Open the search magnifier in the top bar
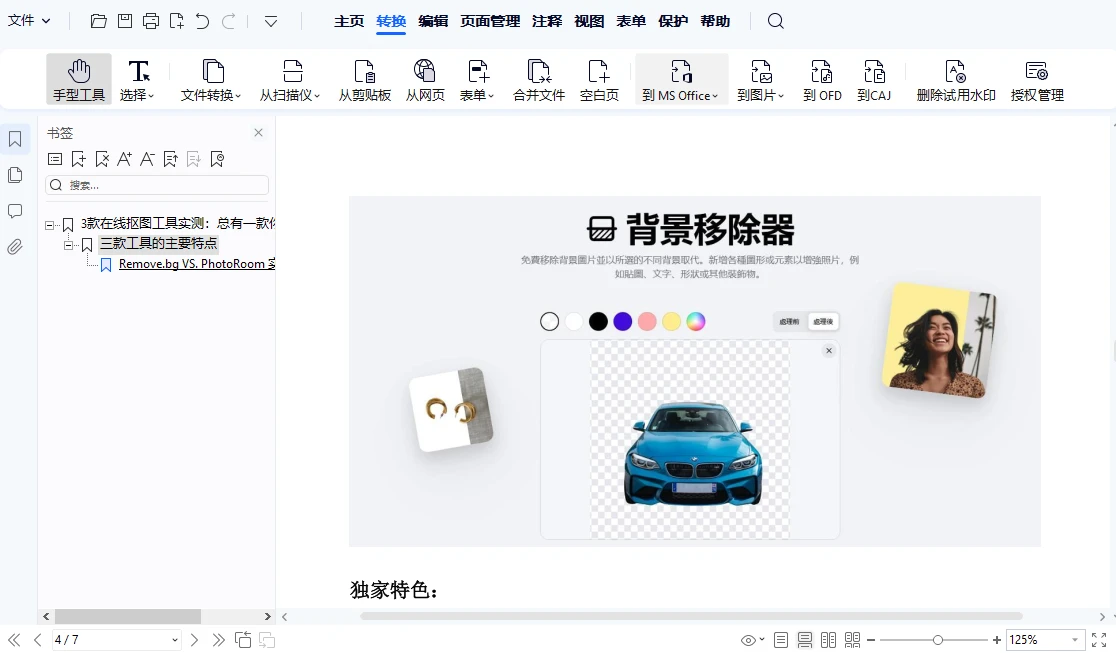Image resolution: width=1116 pixels, height=653 pixels. point(776,21)
